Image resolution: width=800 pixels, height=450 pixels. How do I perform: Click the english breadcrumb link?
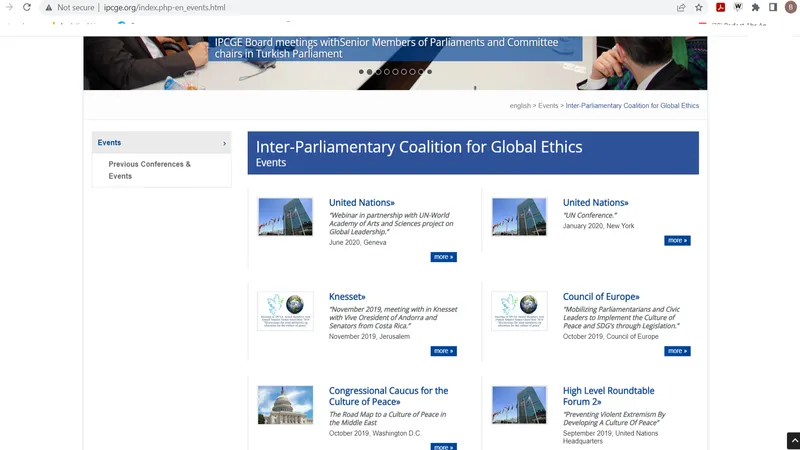pyautogui.click(x=520, y=106)
